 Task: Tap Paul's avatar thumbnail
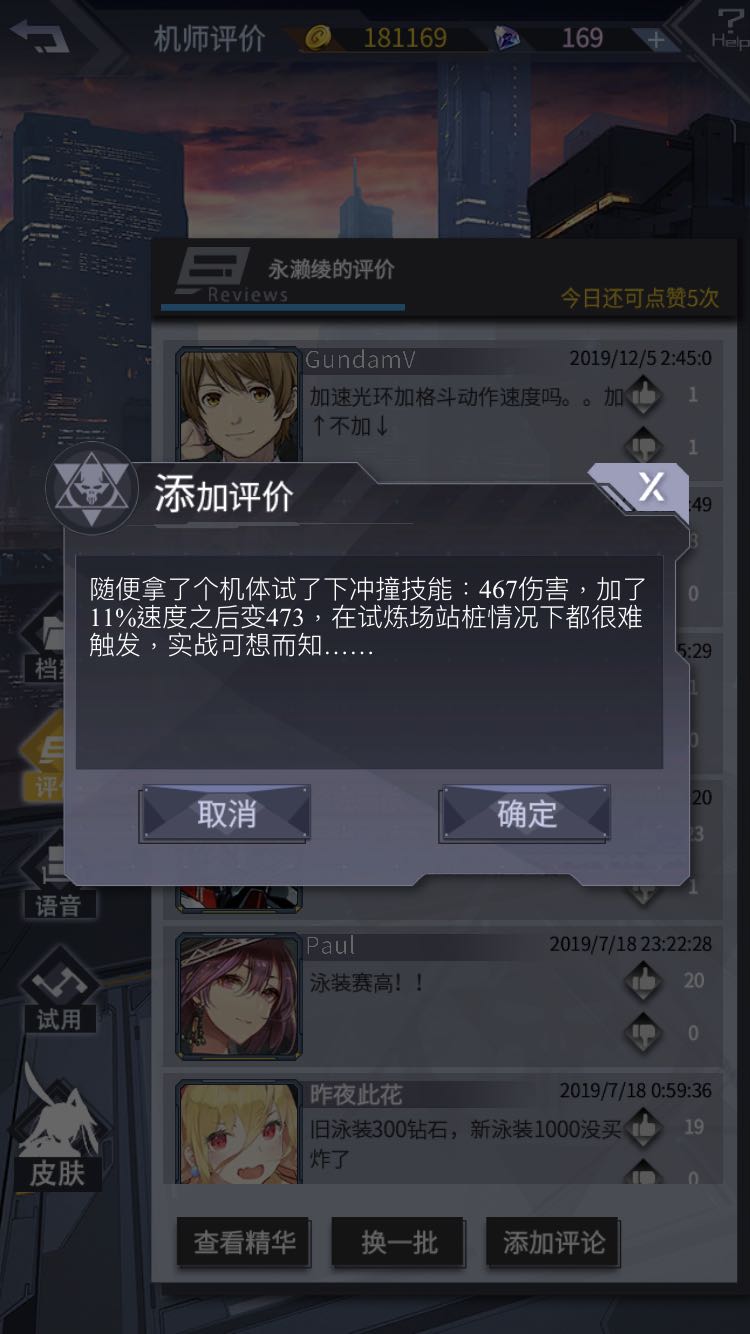(239, 996)
